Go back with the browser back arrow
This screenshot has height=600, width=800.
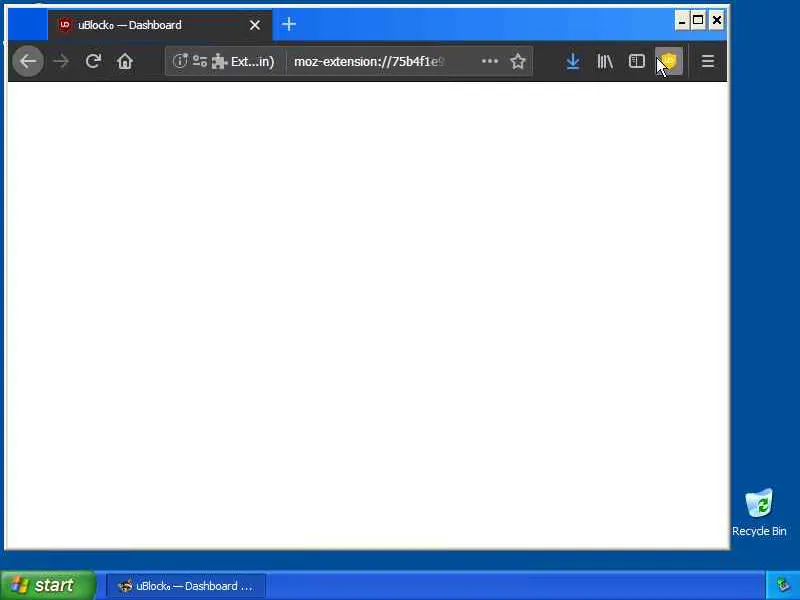click(x=28, y=61)
